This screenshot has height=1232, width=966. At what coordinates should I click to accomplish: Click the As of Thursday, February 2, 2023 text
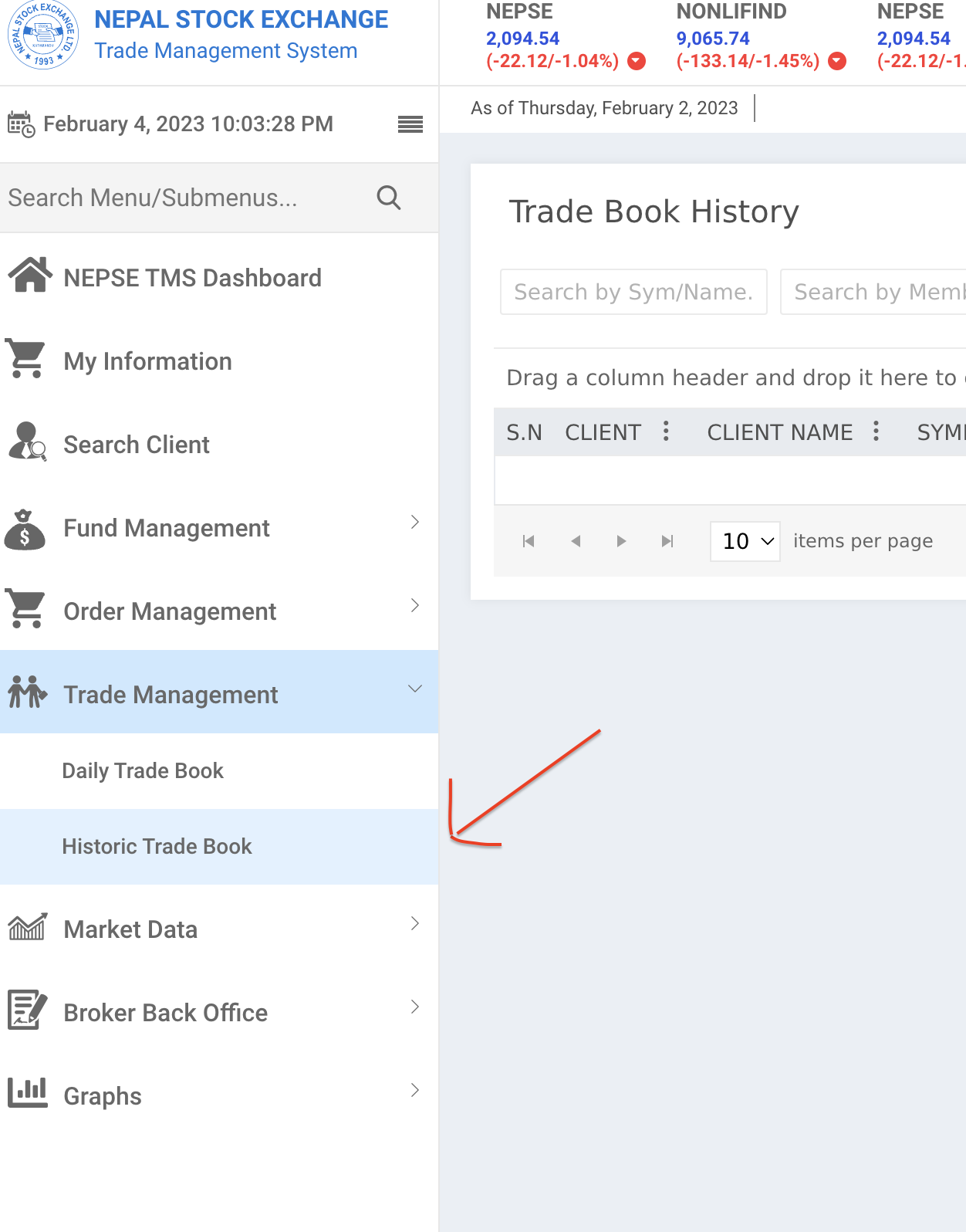point(604,108)
